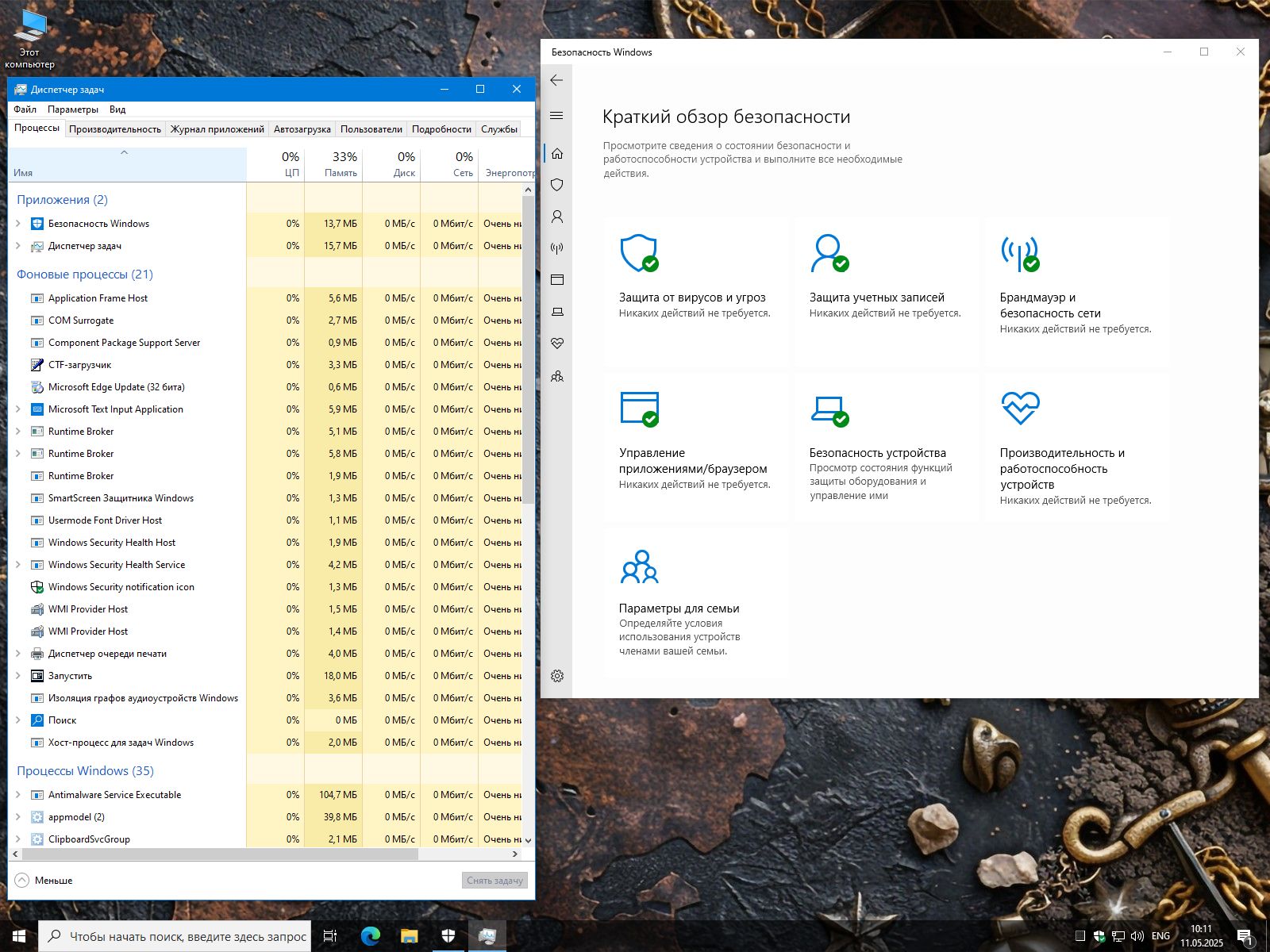Click Task Manager taskbar button
This screenshot has height=952, width=1270.
coord(487,936)
